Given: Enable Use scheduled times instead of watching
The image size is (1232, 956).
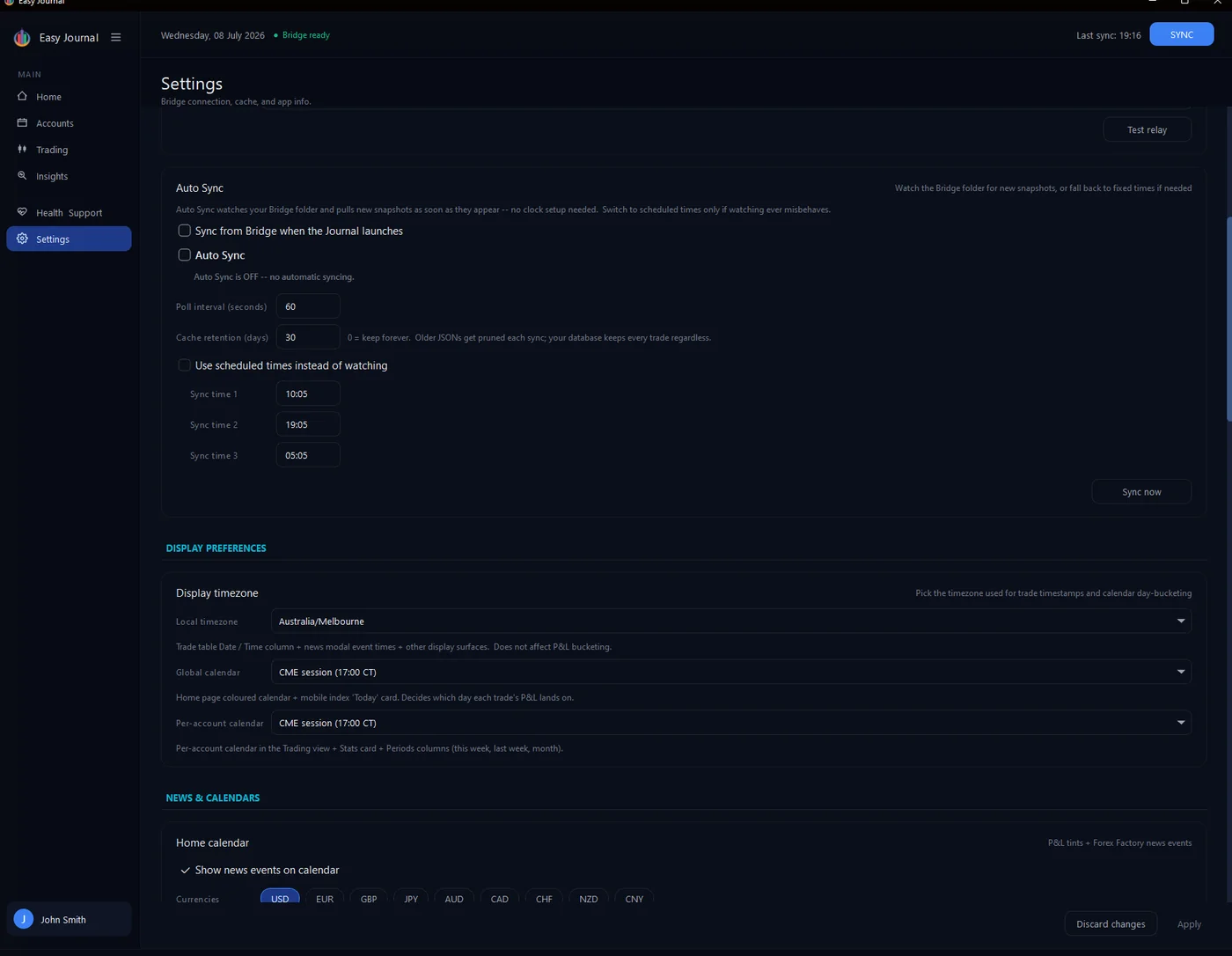Looking at the screenshot, I should 184,365.
